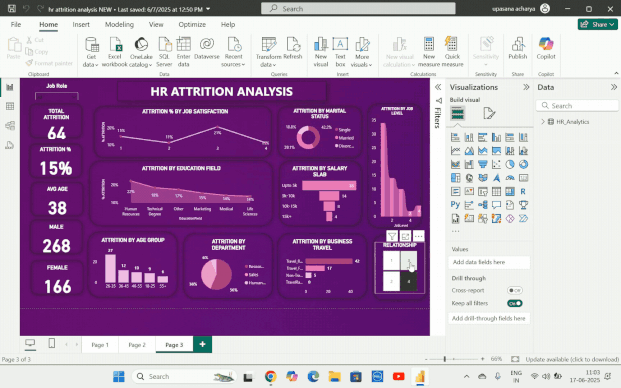Open more options ellipsis on visual

419,236
